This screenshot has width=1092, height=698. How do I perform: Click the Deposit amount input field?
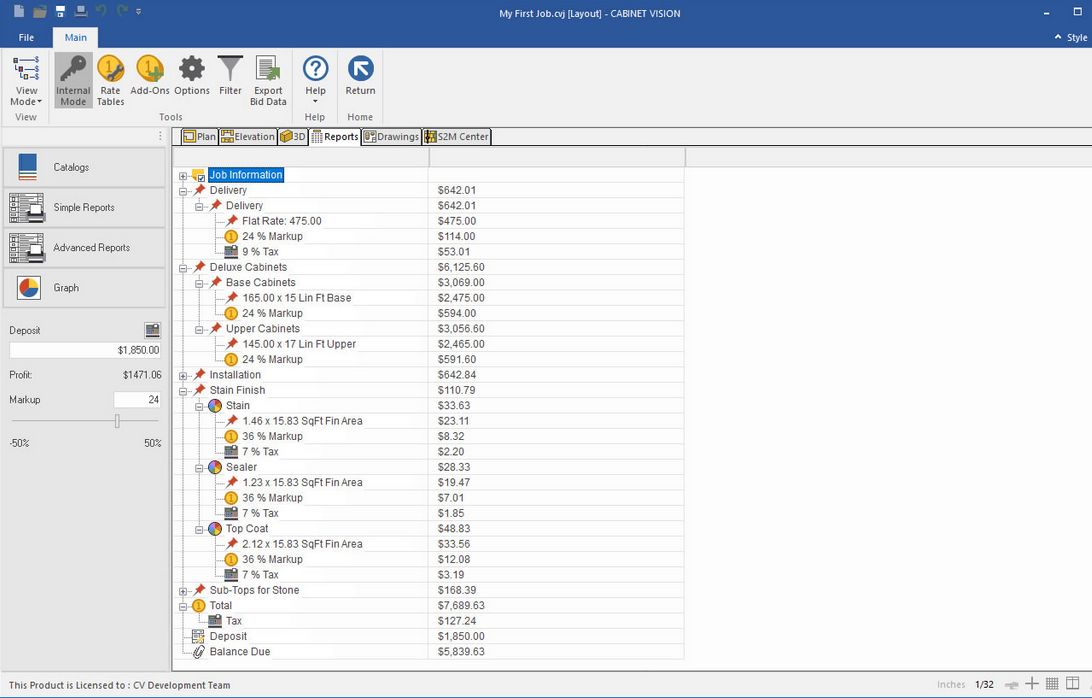pyautogui.click(x=84, y=350)
